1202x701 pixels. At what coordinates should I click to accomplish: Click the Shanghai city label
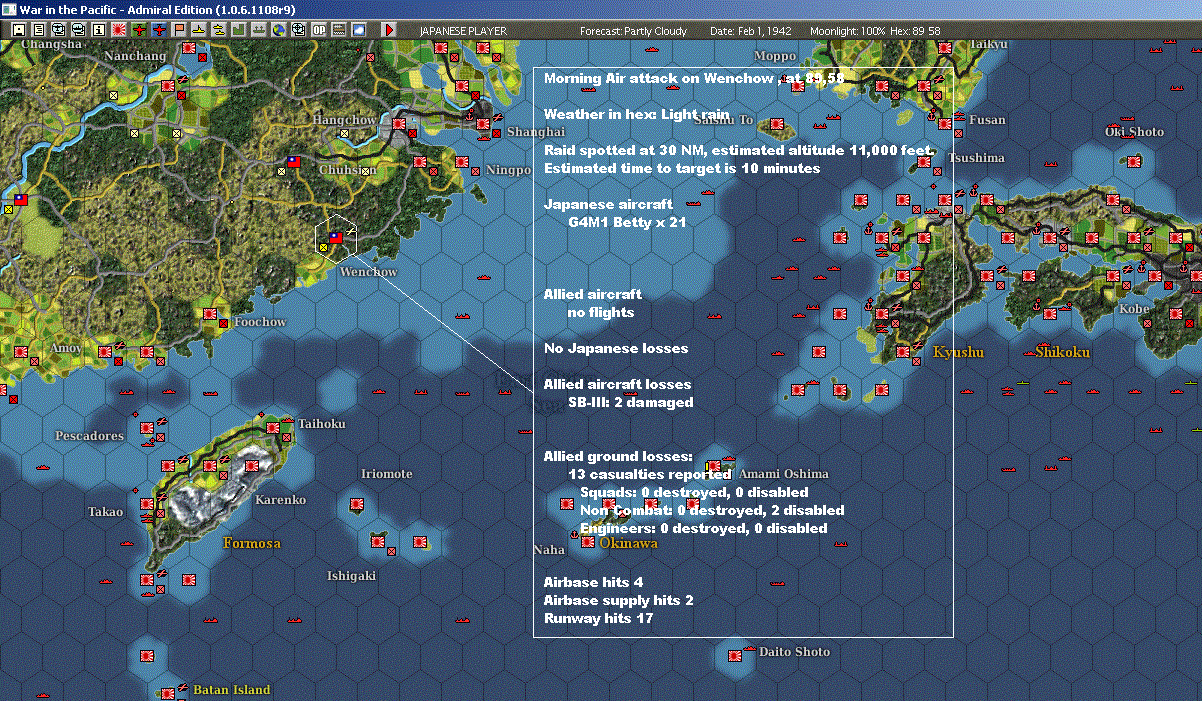536,132
